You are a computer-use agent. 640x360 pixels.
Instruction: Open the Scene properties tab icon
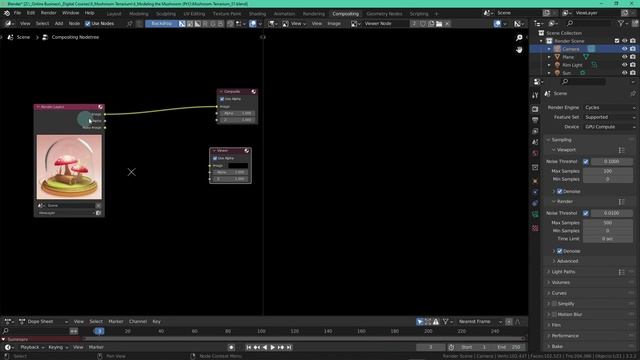[535, 142]
